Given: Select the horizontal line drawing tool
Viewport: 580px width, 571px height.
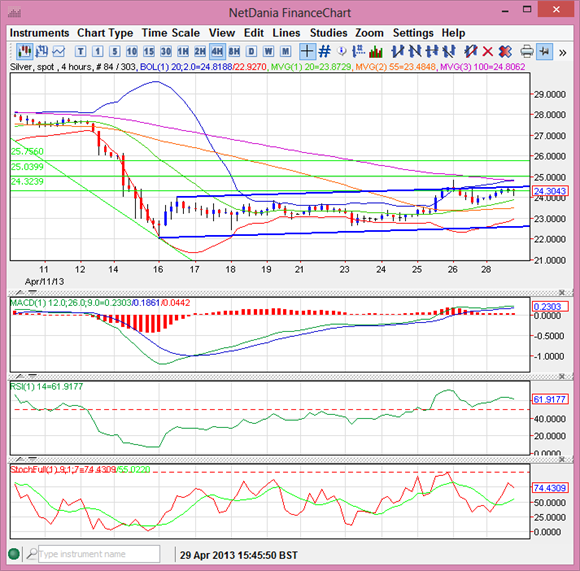Looking at the screenshot, I should [x=432, y=51].
